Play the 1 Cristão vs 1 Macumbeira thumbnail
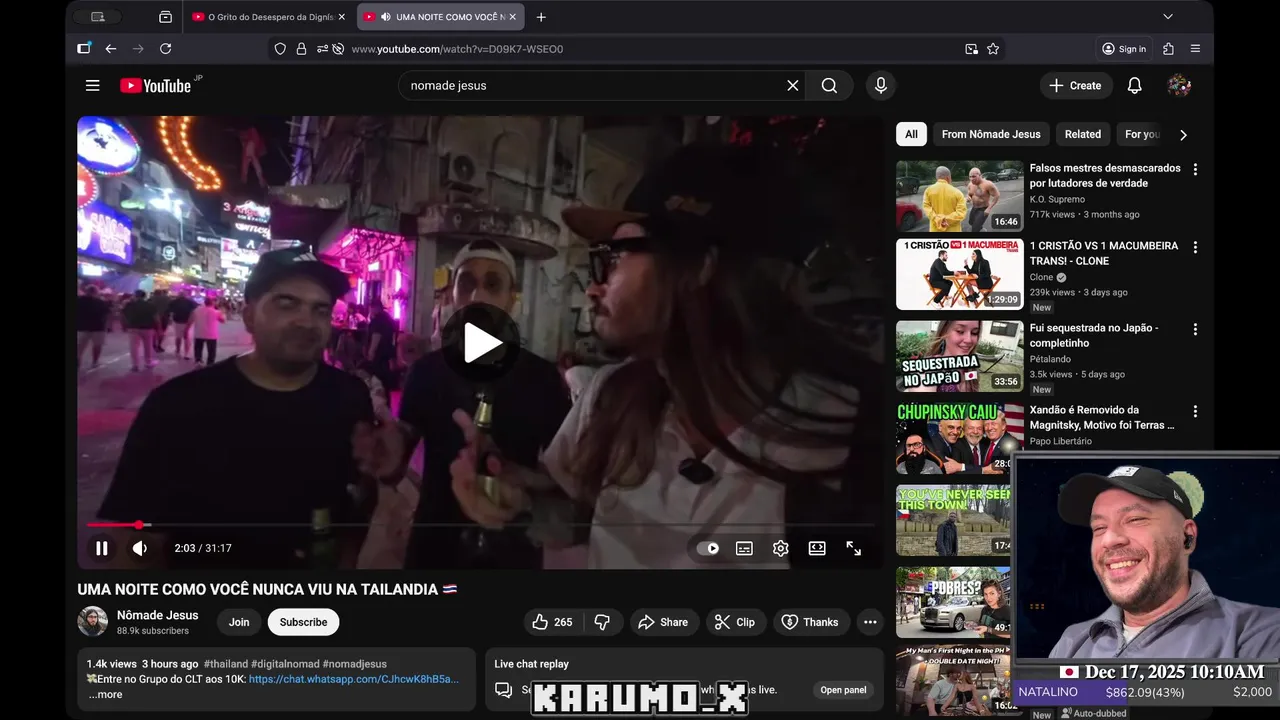This screenshot has height=720, width=1280. 960,274
